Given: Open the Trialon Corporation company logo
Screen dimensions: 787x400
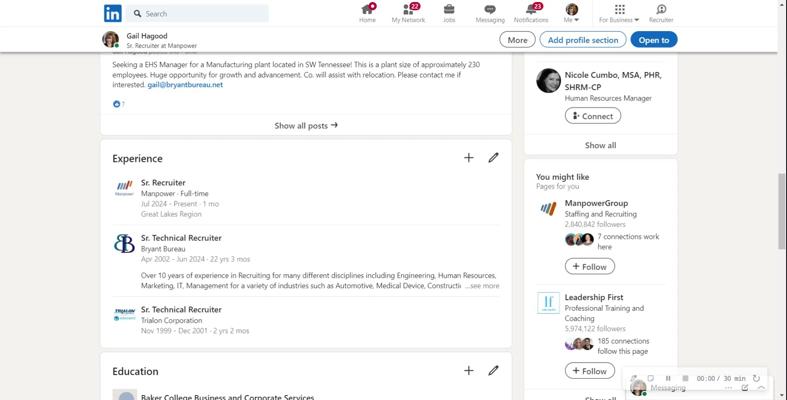Looking at the screenshot, I should tap(124, 315).
